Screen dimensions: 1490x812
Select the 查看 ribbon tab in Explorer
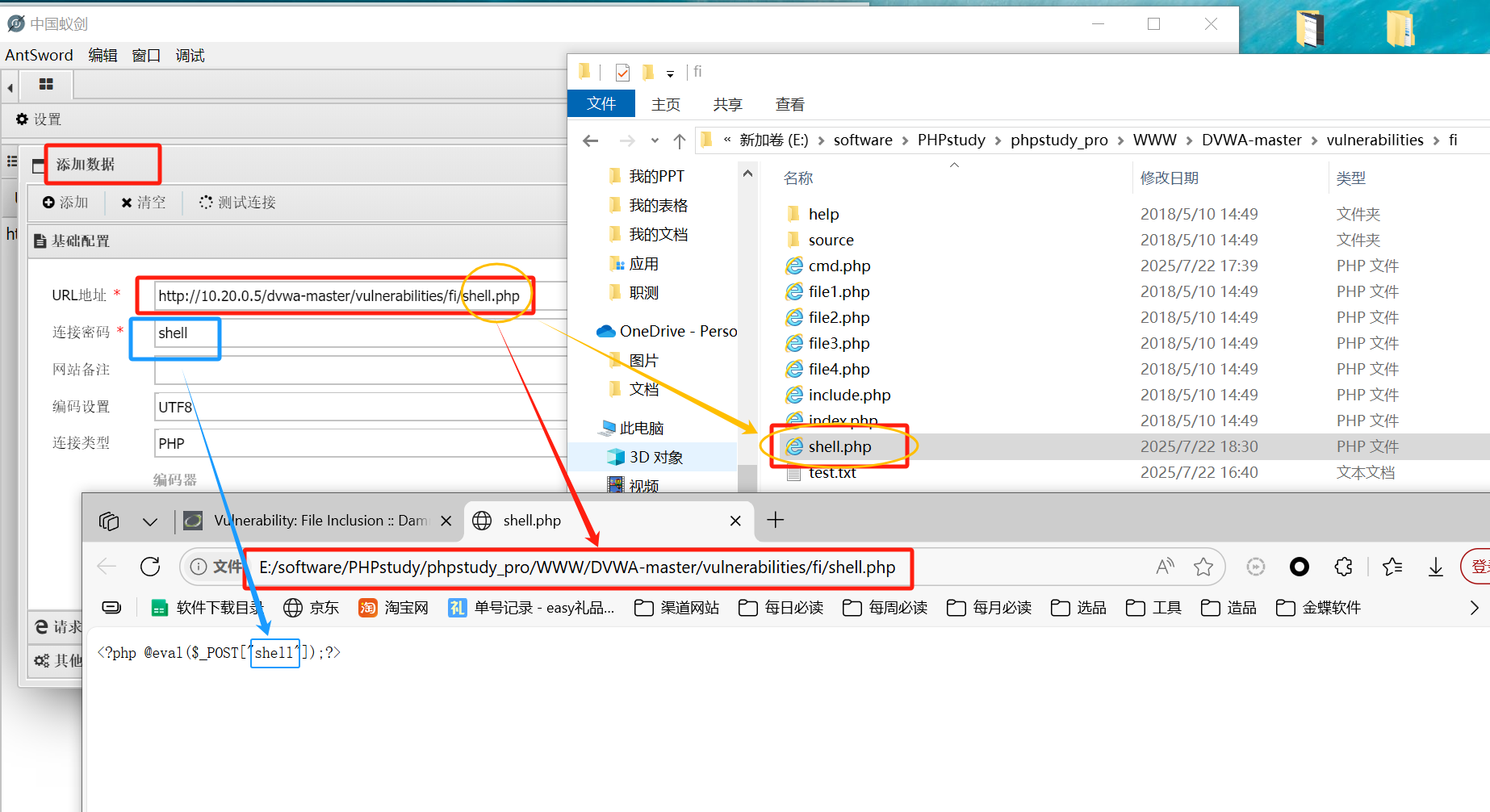tap(789, 104)
